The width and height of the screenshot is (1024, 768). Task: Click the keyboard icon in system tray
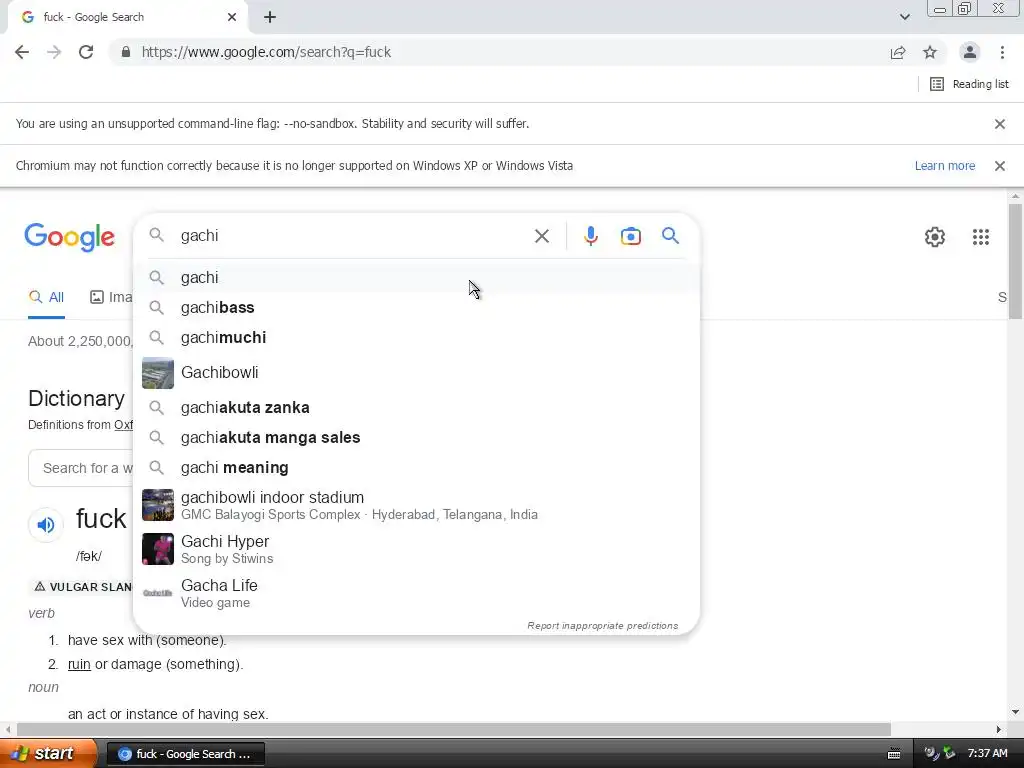894,754
